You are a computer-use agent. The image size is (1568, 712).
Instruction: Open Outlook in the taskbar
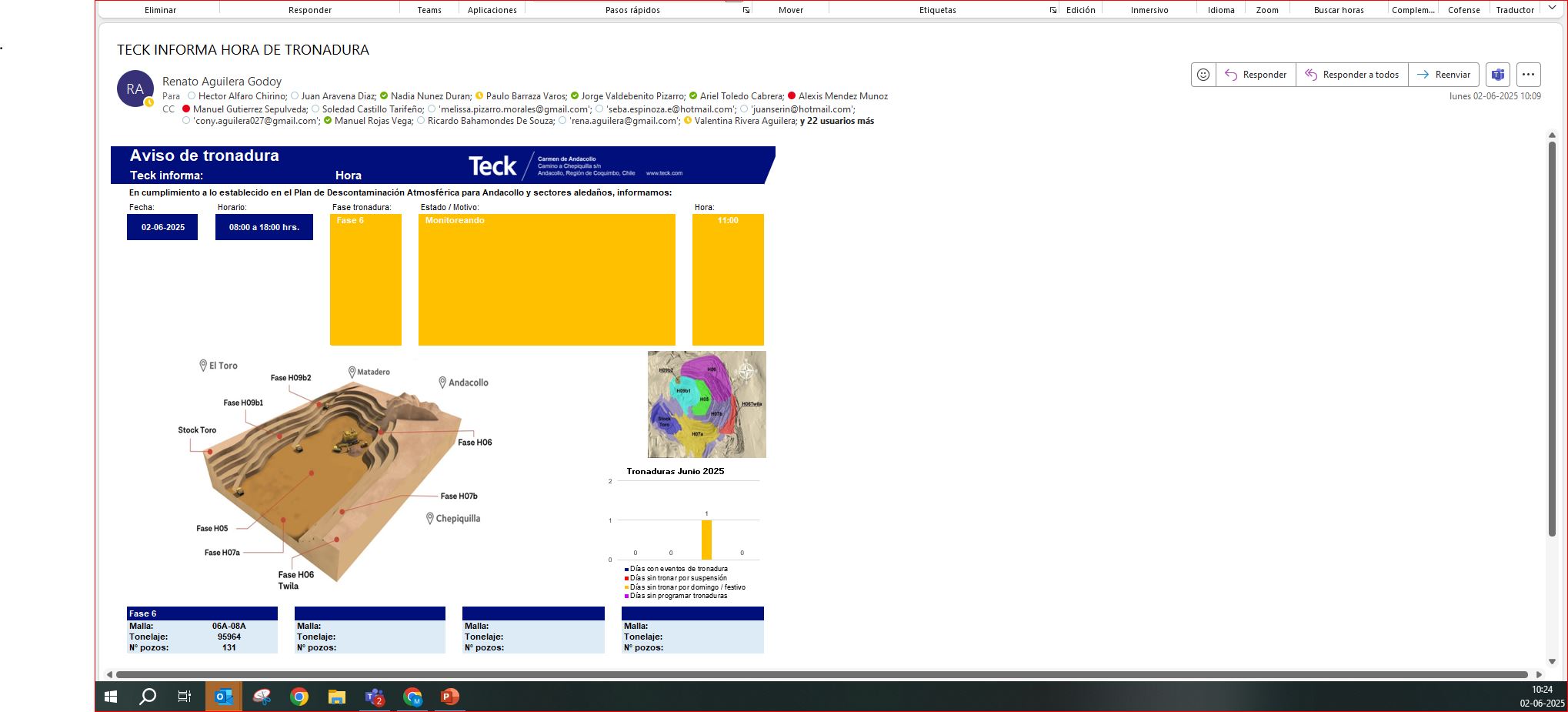(224, 697)
